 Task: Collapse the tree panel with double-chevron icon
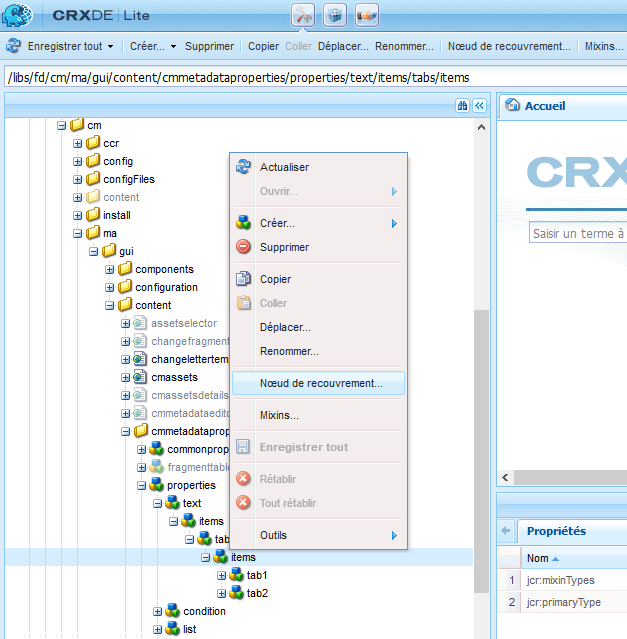point(480,106)
